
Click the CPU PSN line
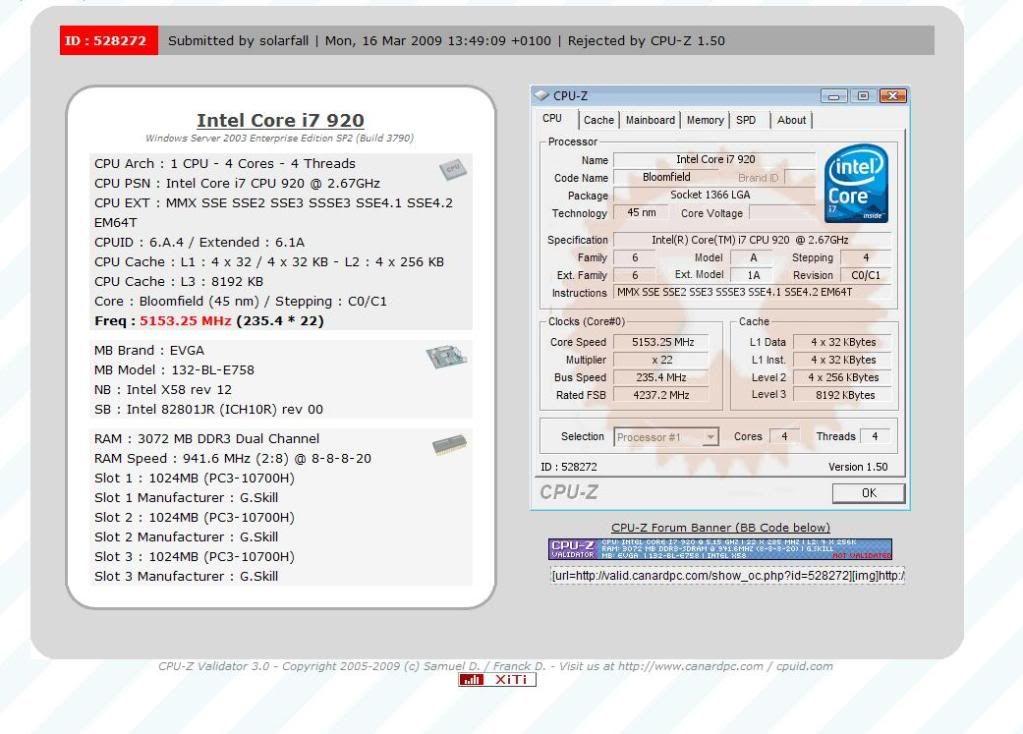tap(237, 183)
